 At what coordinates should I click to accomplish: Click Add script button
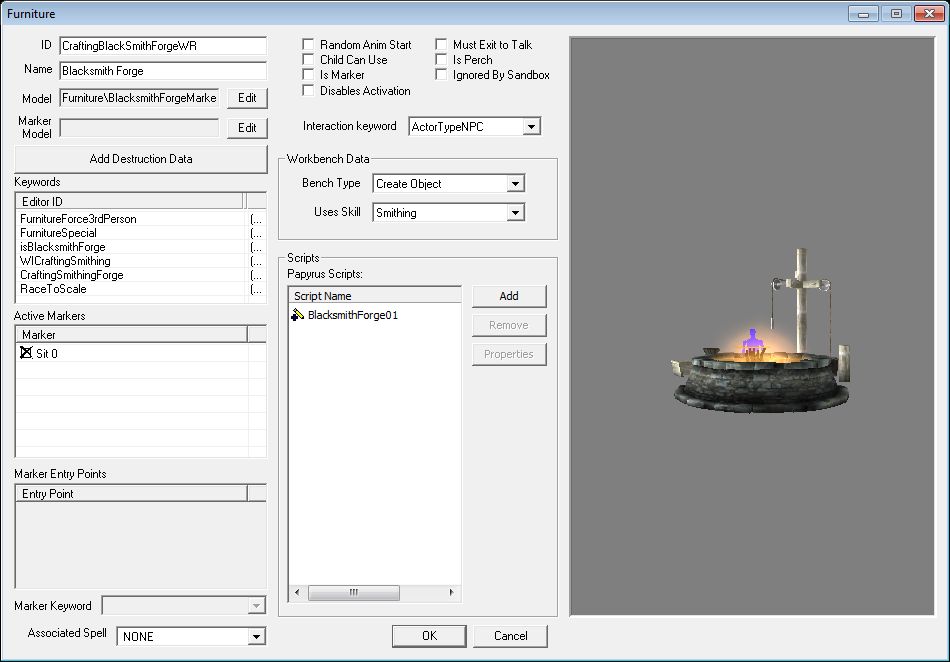point(509,296)
